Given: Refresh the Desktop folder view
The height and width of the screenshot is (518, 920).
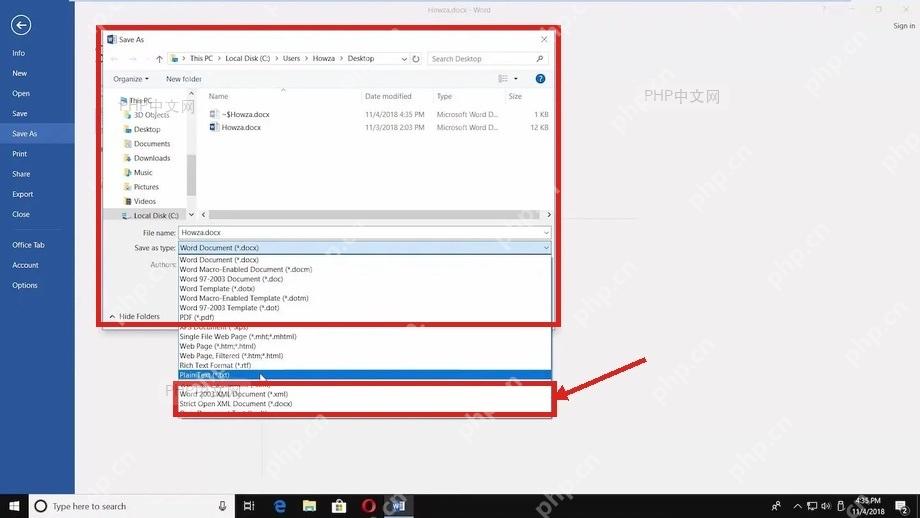Looking at the screenshot, I should (416, 59).
